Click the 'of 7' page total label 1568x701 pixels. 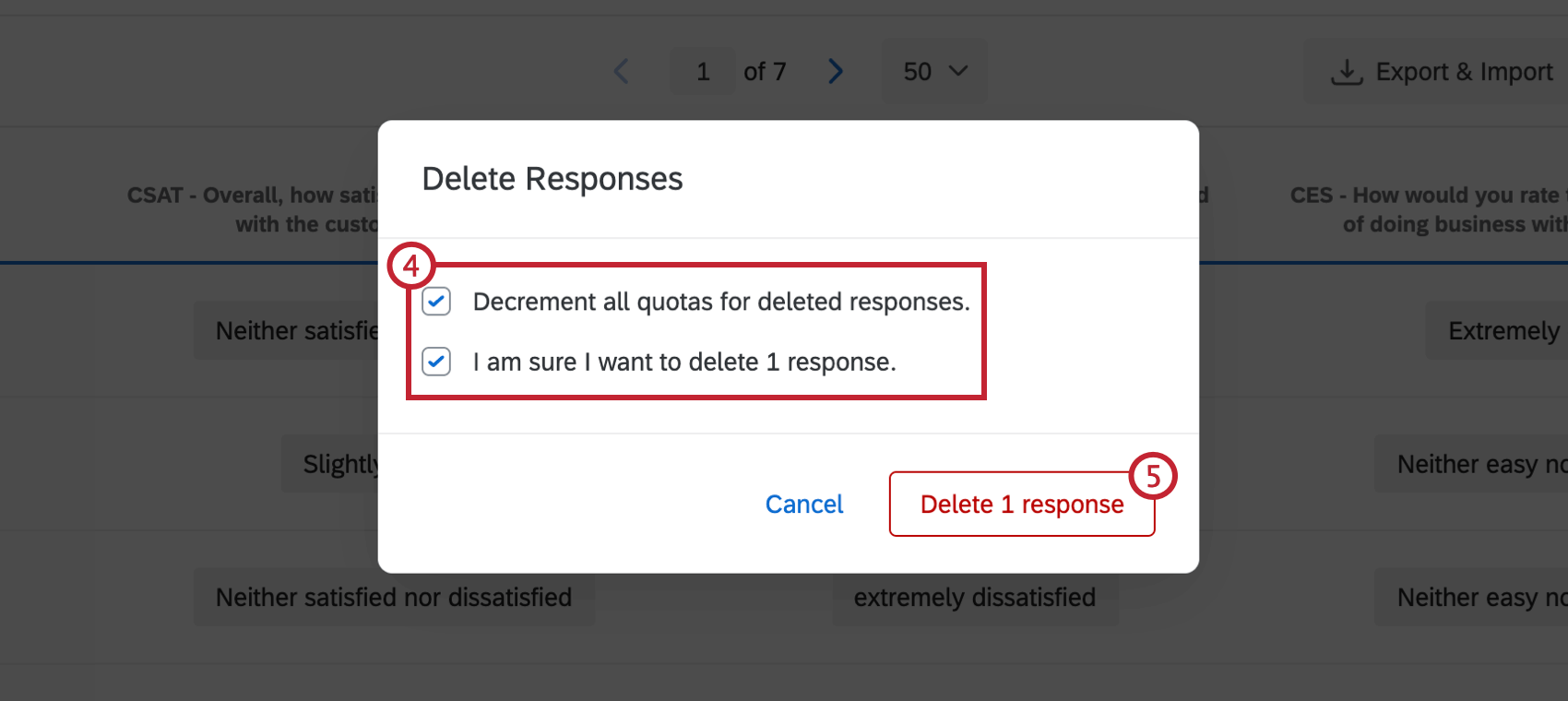pos(765,71)
